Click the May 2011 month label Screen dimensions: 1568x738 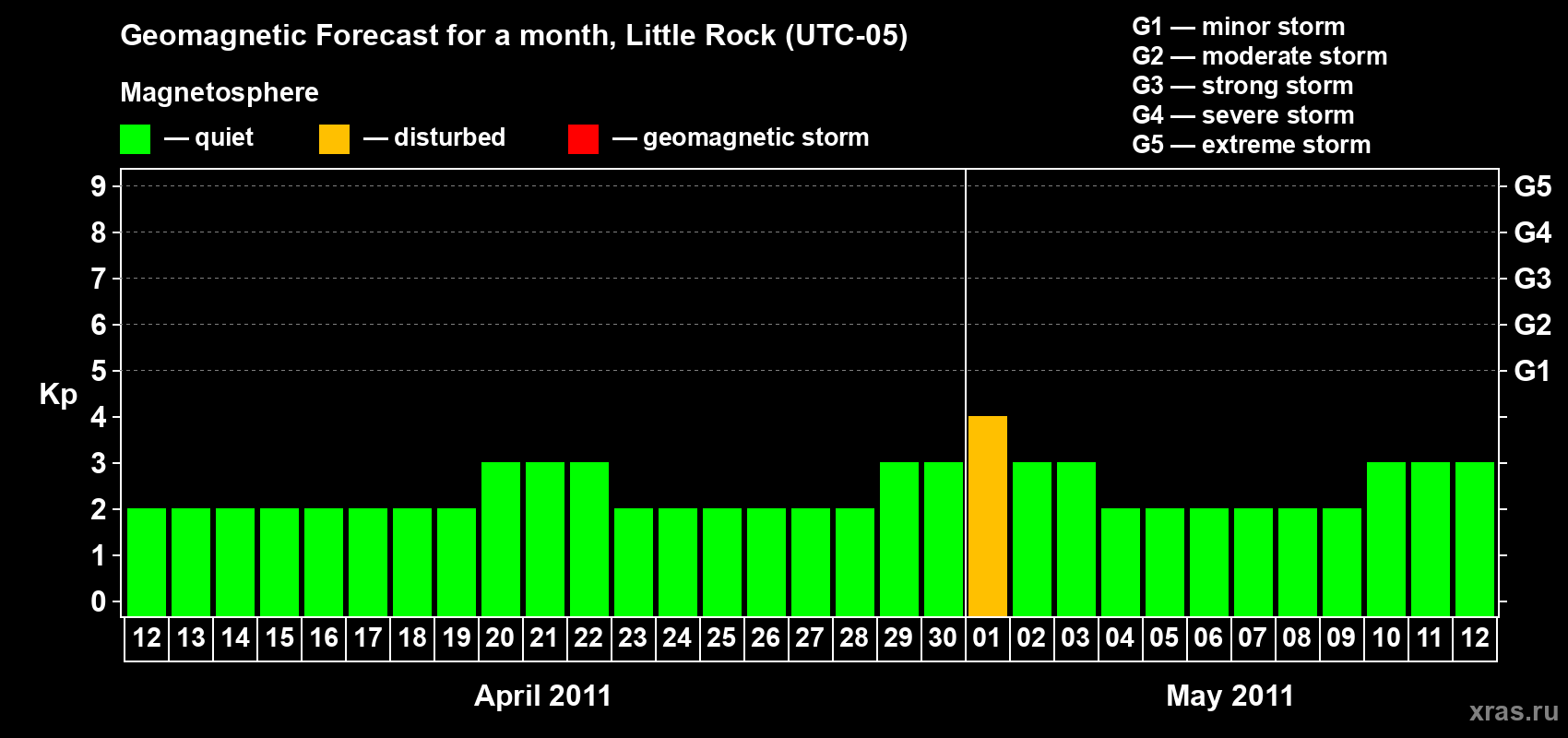(x=1229, y=696)
